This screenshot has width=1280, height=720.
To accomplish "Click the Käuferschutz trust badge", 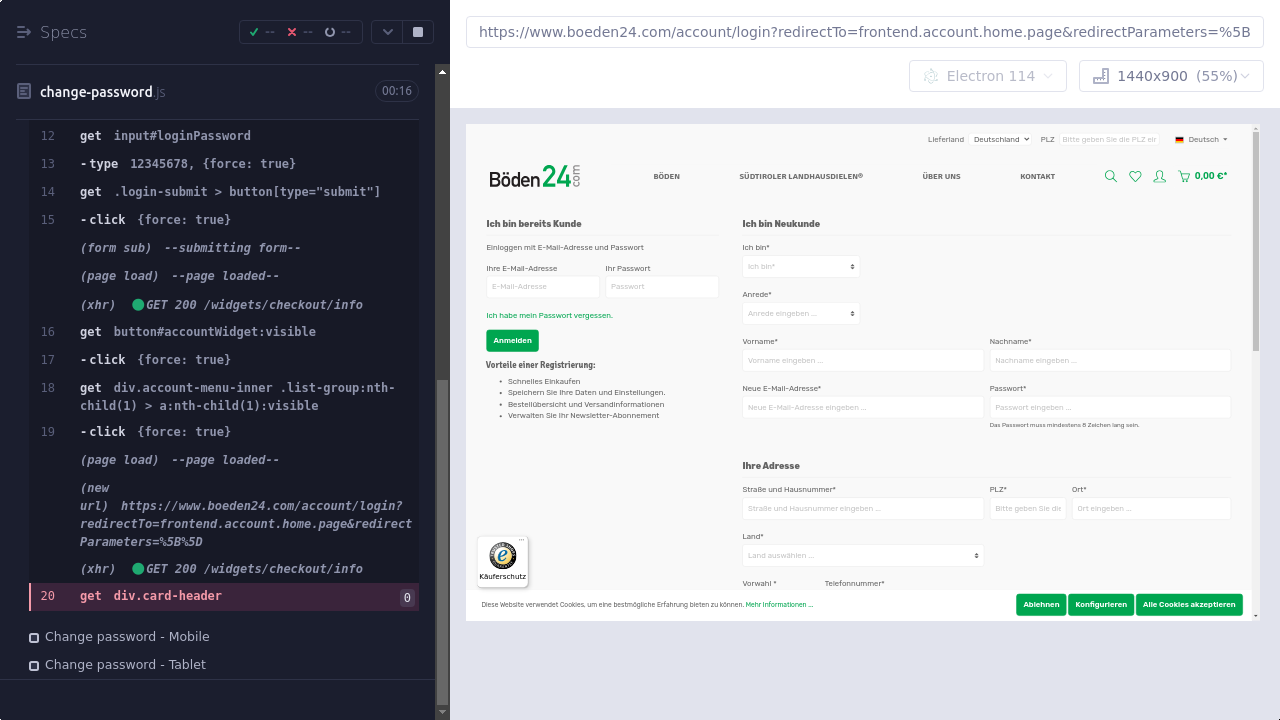I will point(502,561).
